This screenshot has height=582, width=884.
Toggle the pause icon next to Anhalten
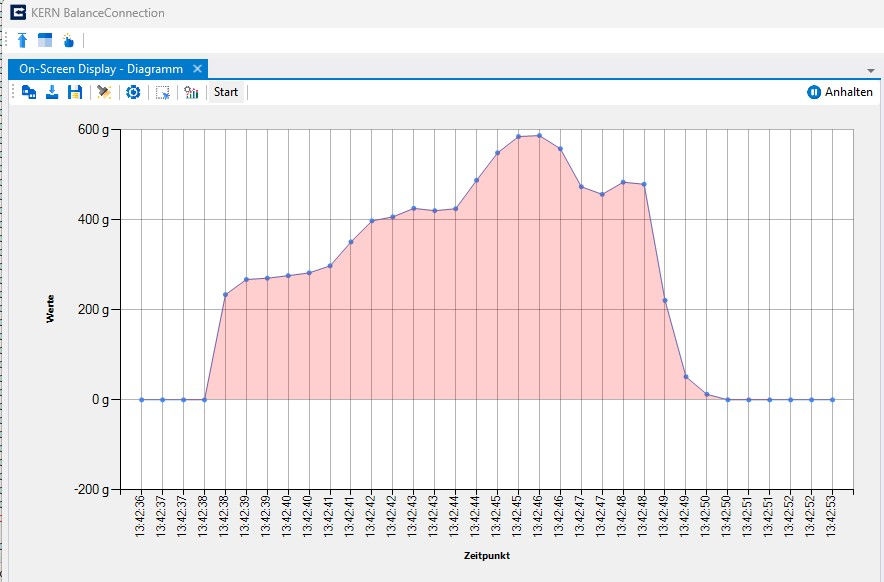click(812, 91)
